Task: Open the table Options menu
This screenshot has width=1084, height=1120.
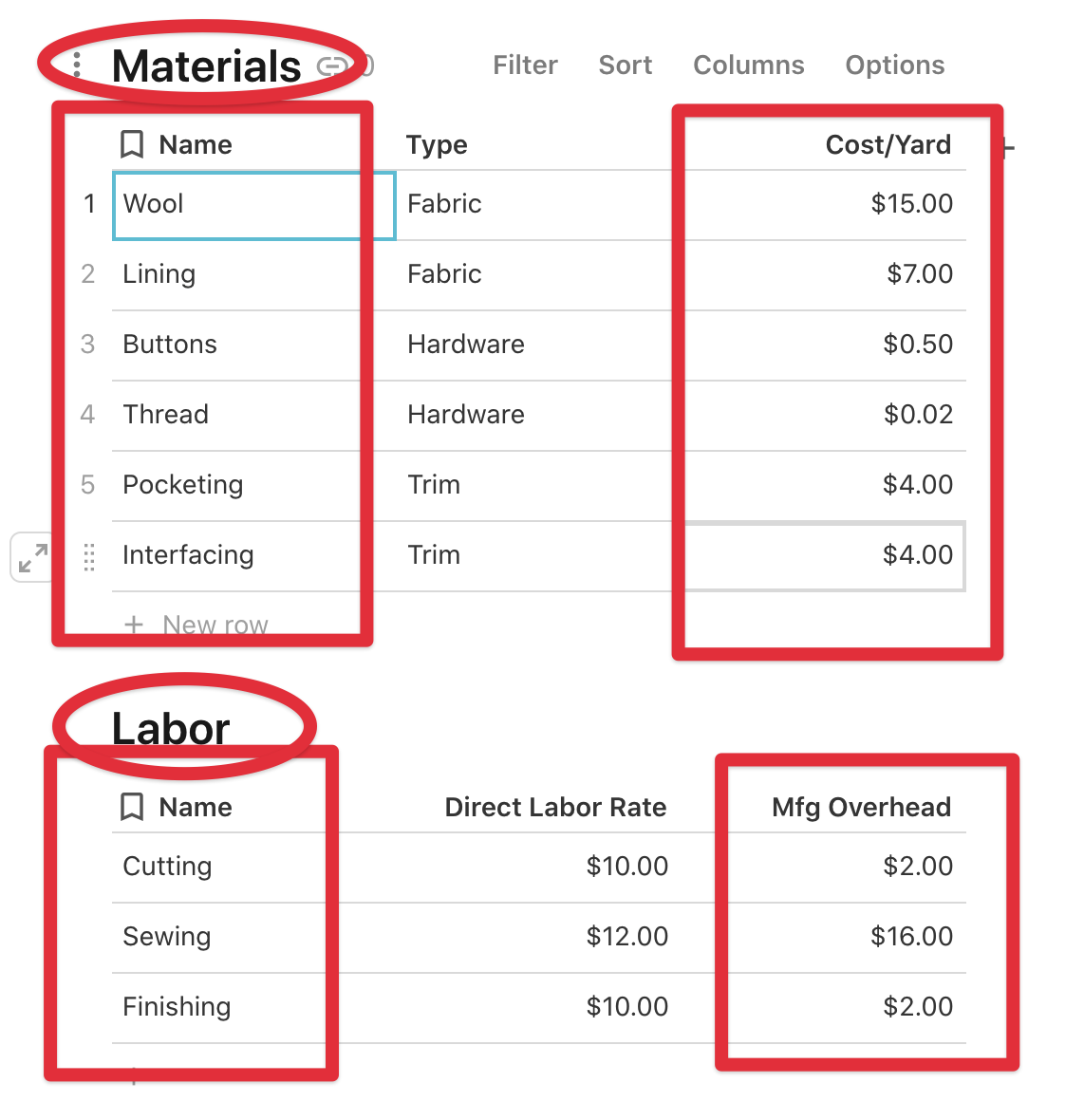Action: pos(894,65)
